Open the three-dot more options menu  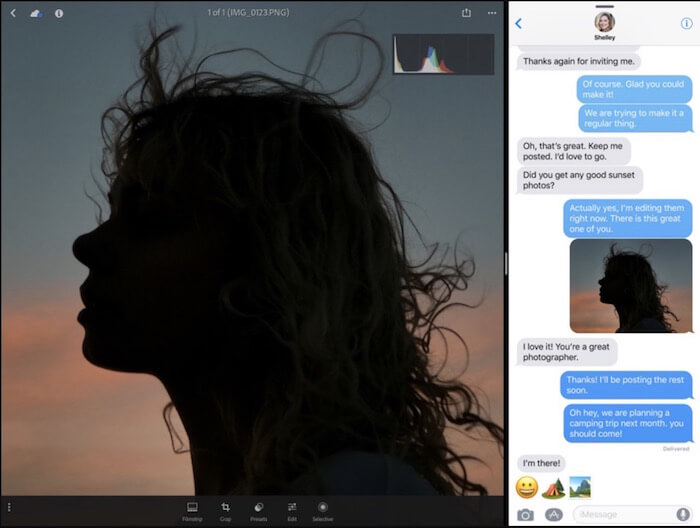pos(492,13)
